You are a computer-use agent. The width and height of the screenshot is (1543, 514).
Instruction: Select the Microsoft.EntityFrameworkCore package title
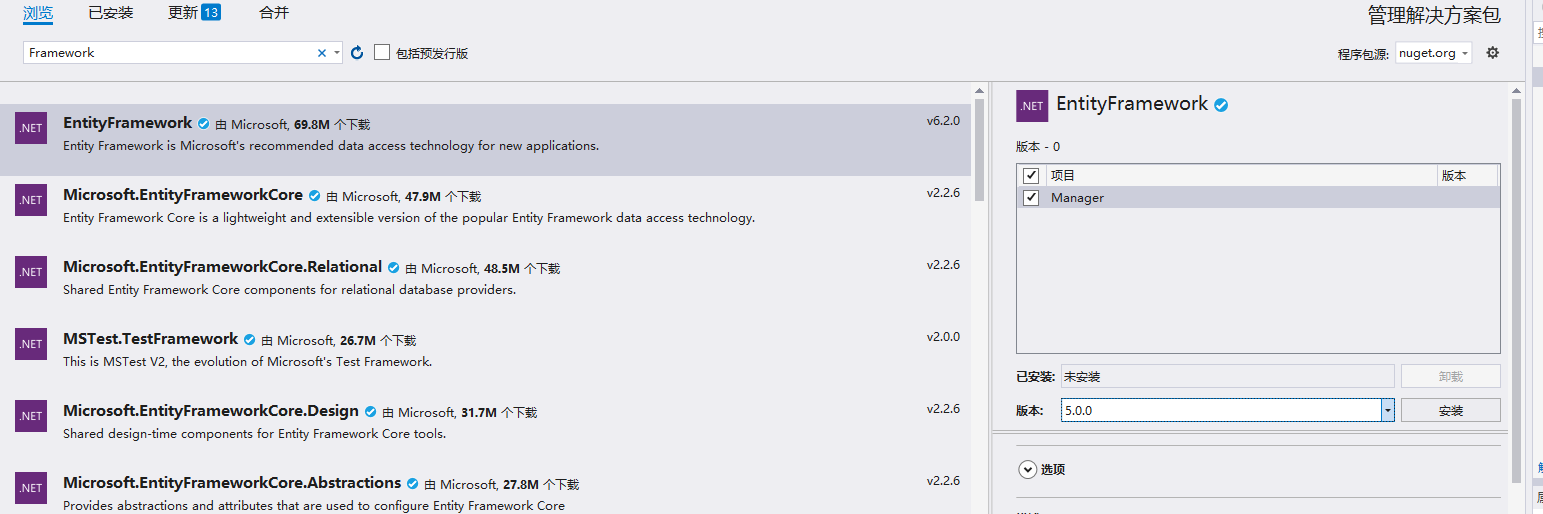click(x=183, y=195)
